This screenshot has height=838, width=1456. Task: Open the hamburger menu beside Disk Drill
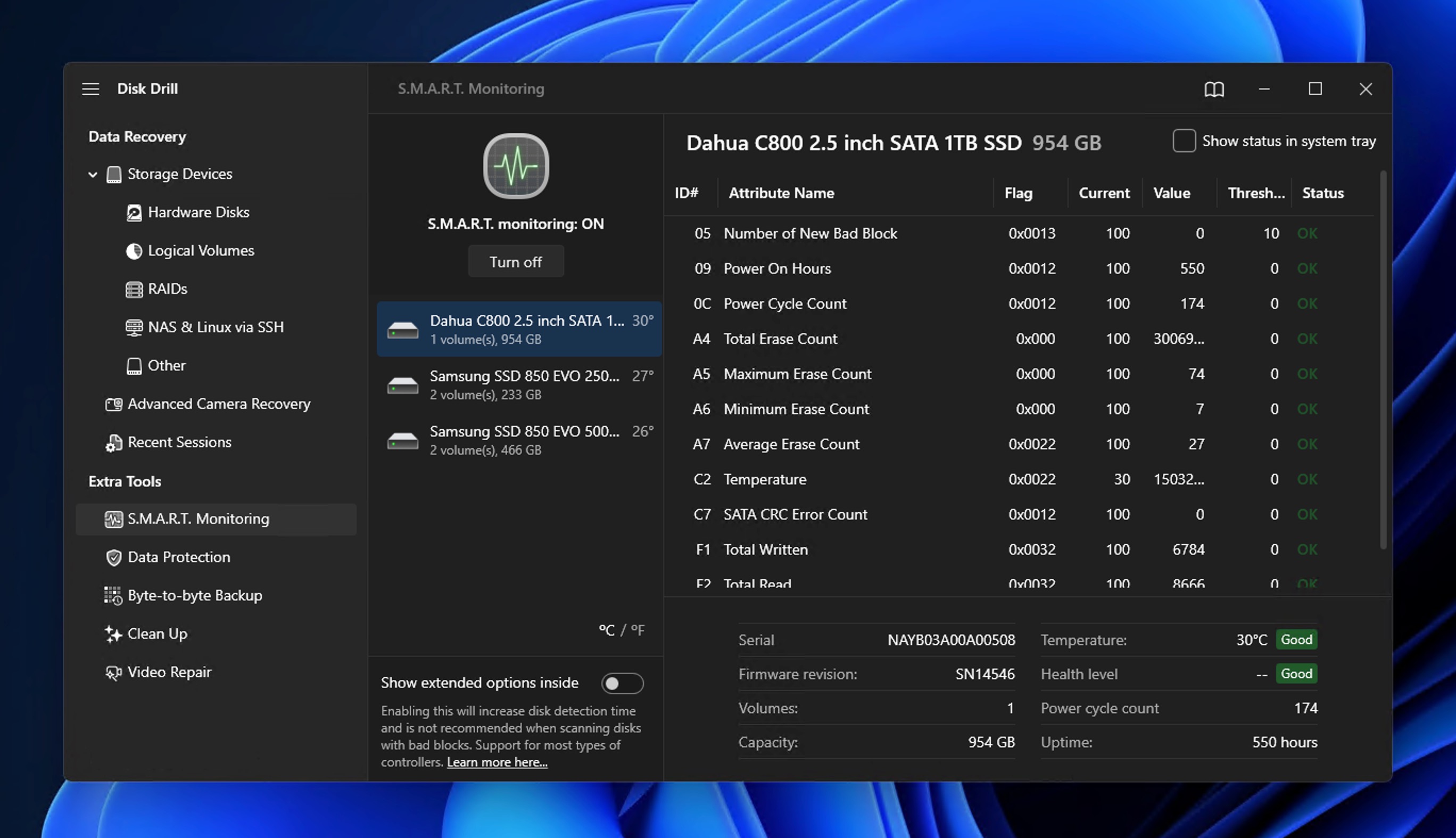(x=90, y=89)
